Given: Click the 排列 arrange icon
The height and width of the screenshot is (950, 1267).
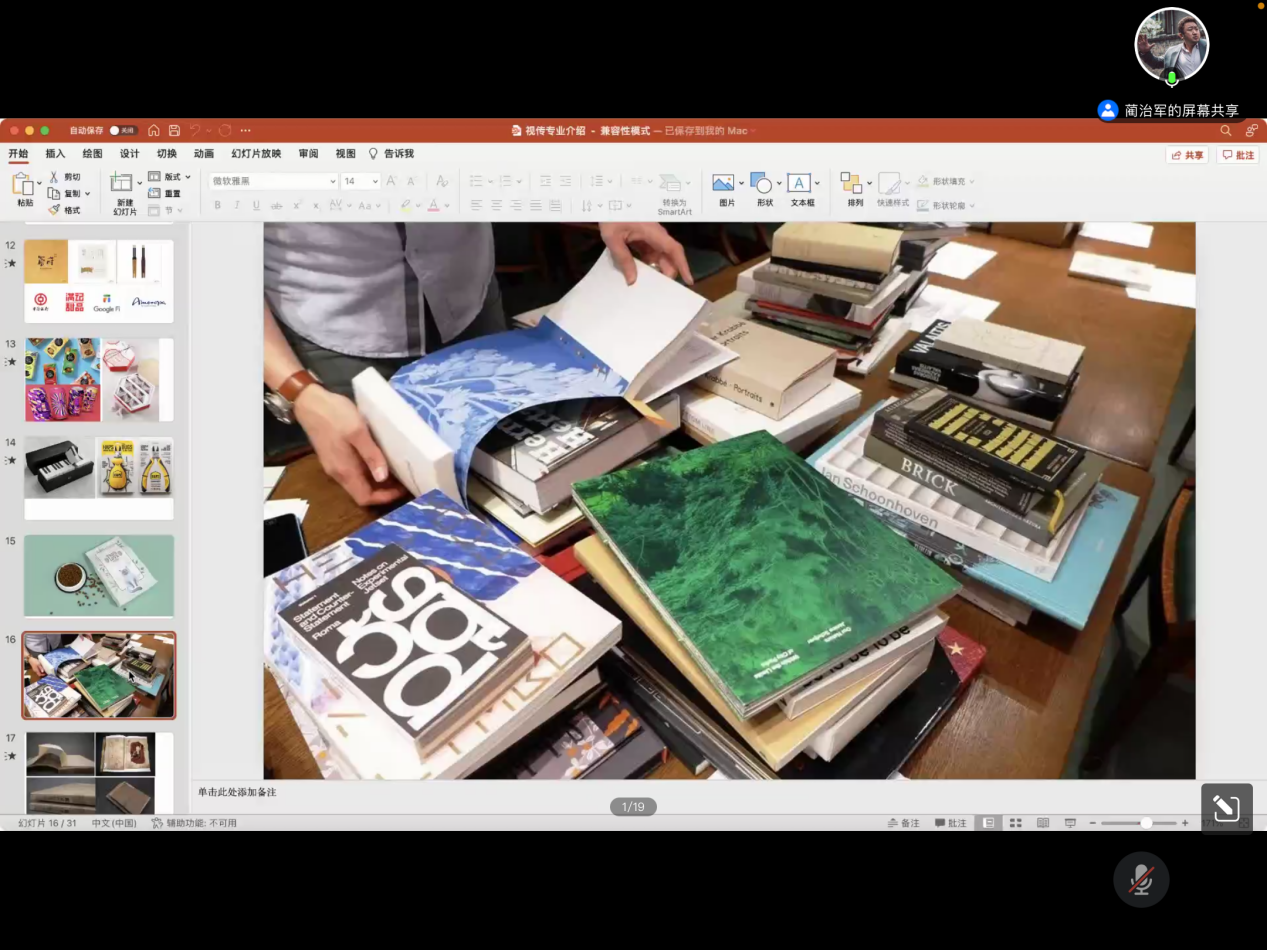Looking at the screenshot, I should coord(851,183).
